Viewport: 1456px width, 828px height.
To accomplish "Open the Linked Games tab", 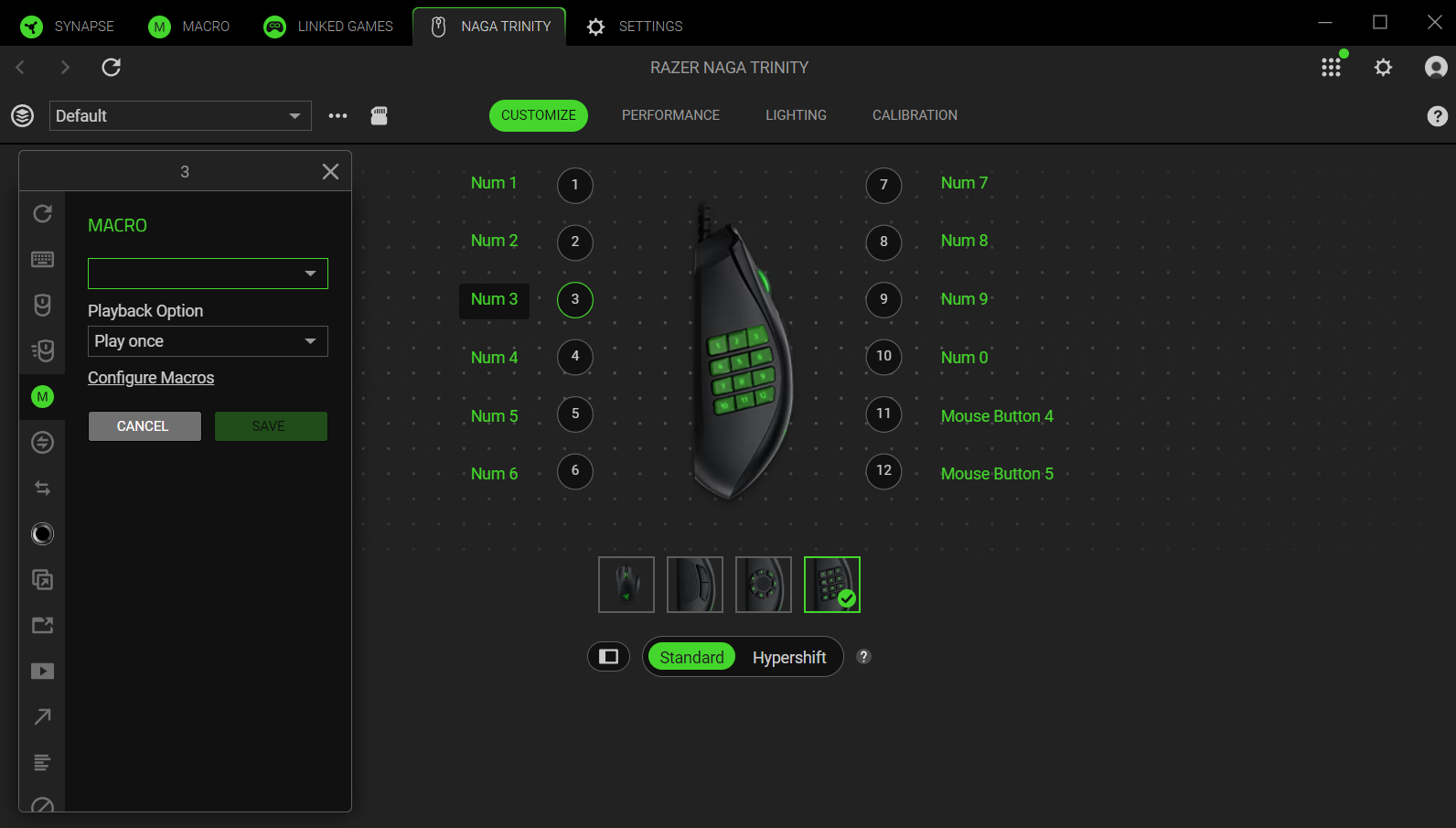I will point(328,27).
